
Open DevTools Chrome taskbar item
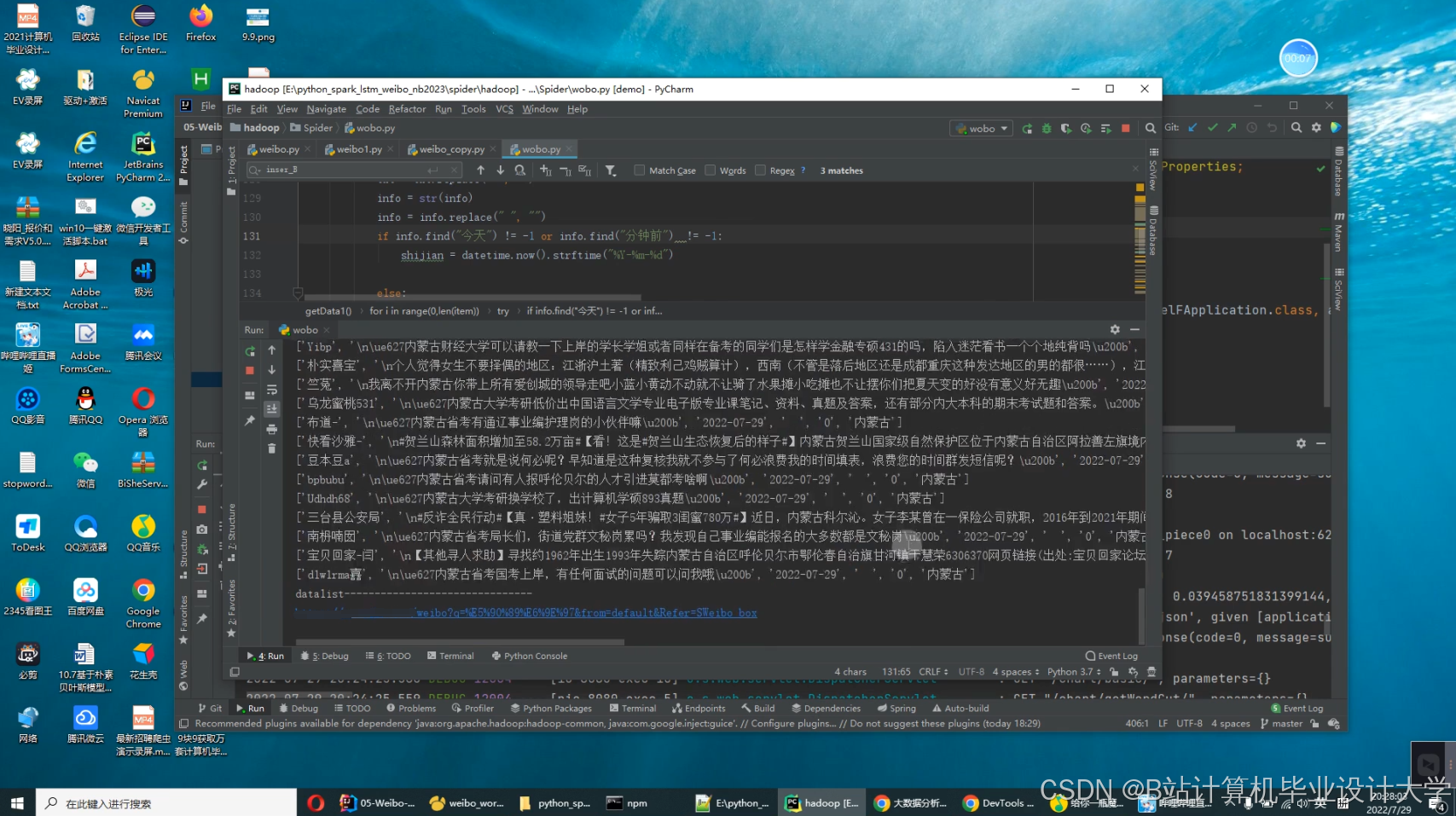[x=999, y=802]
